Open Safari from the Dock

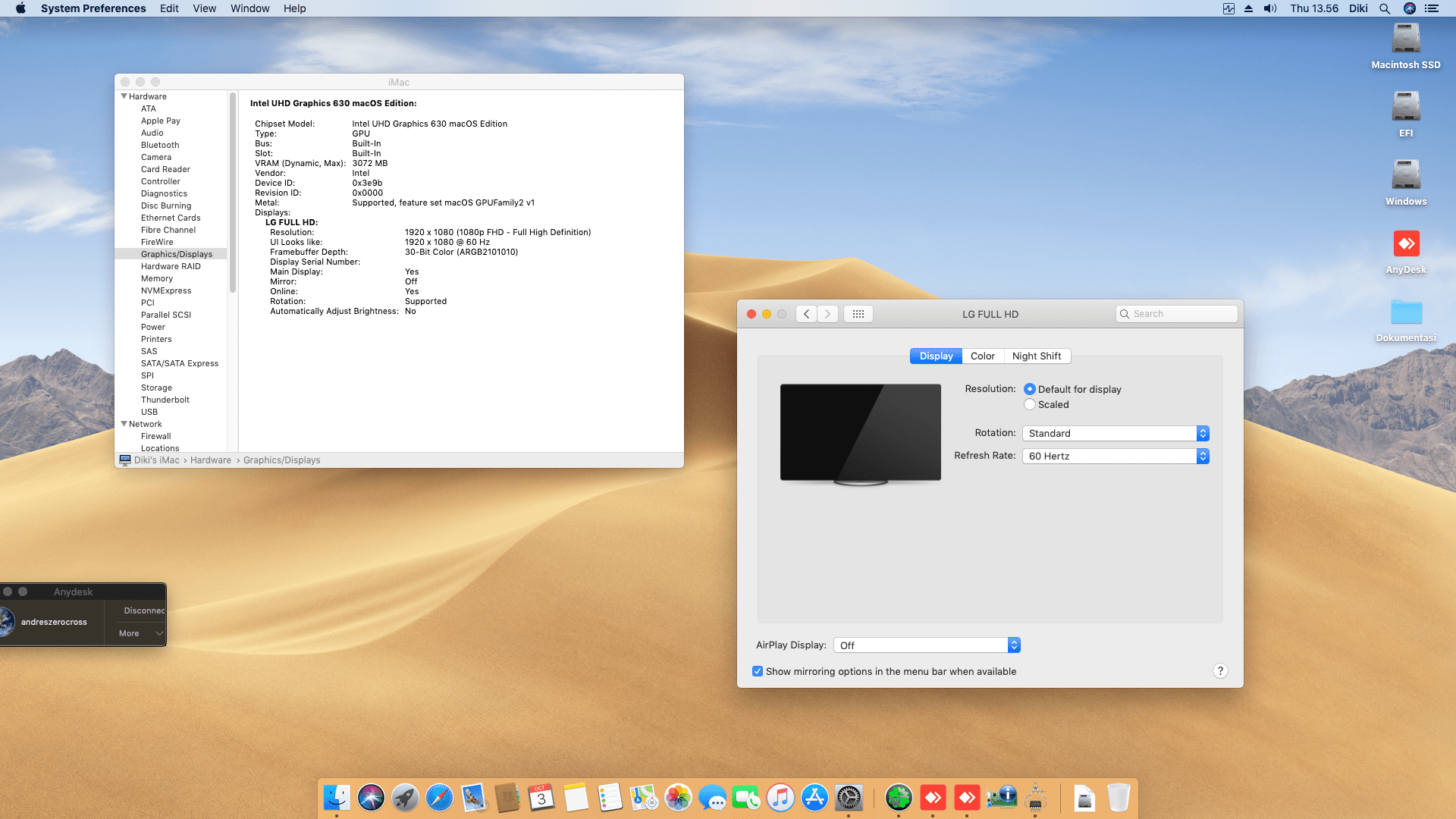click(x=440, y=797)
